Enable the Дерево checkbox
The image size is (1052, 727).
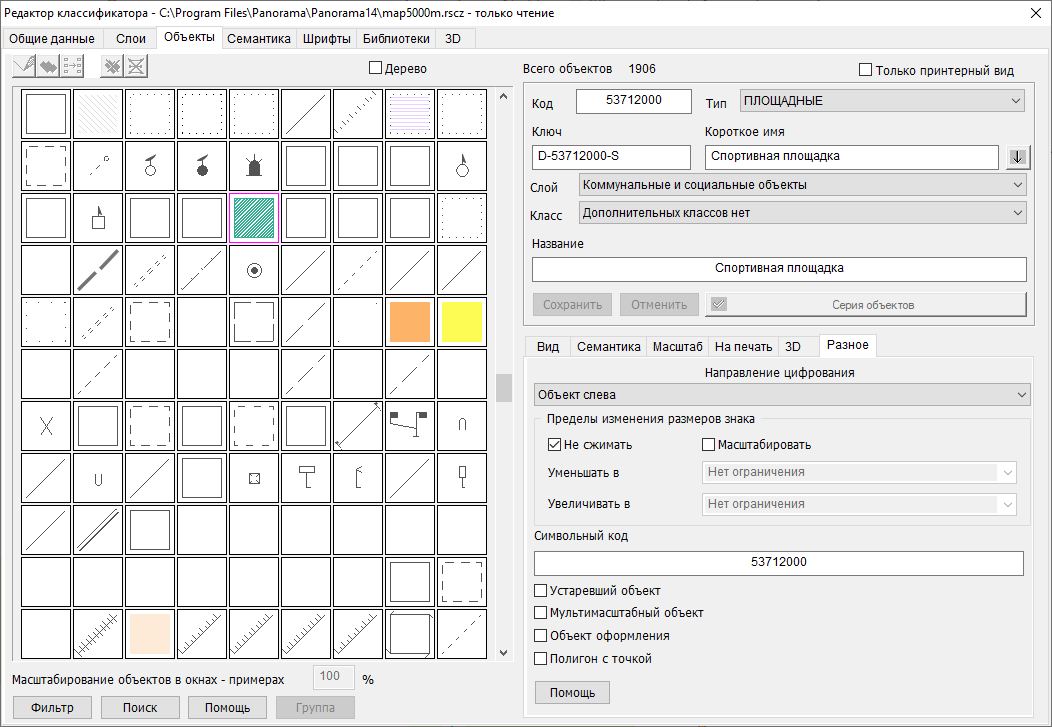pyautogui.click(x=376, y=69)
